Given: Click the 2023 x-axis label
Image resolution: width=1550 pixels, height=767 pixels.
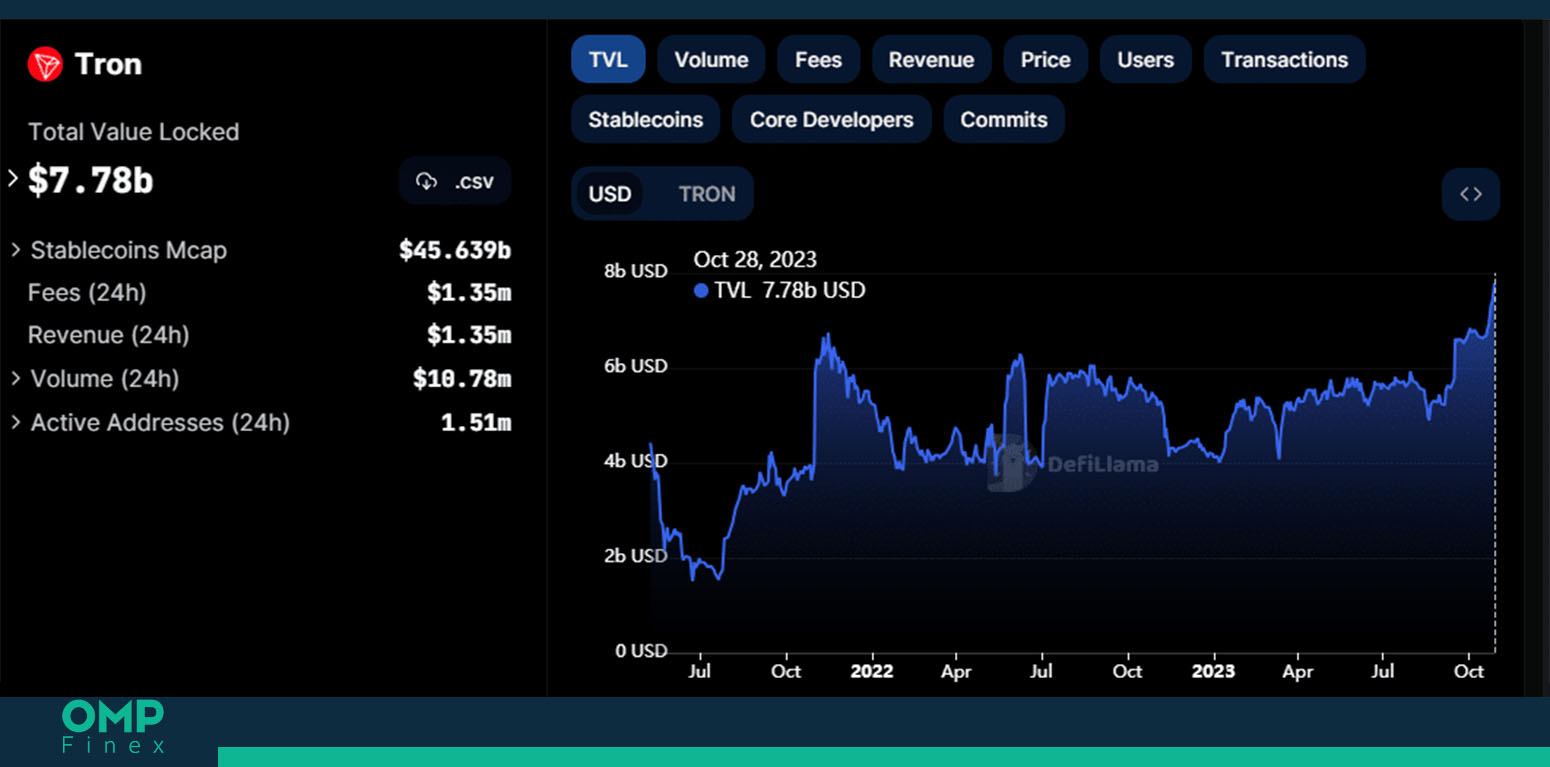Looking at the screenshot, I should coord(1212,671).
